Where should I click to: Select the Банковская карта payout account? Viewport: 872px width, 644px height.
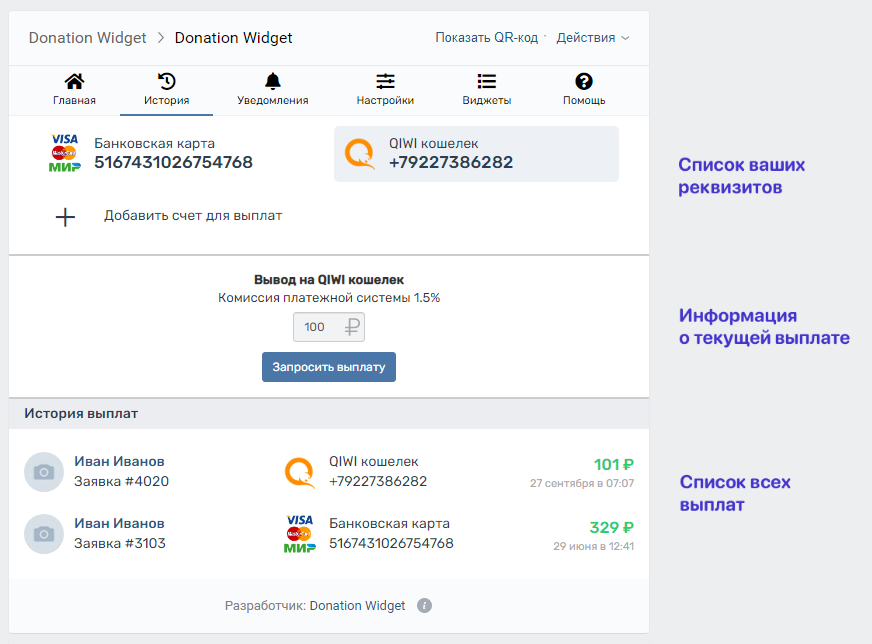[152, 153]
